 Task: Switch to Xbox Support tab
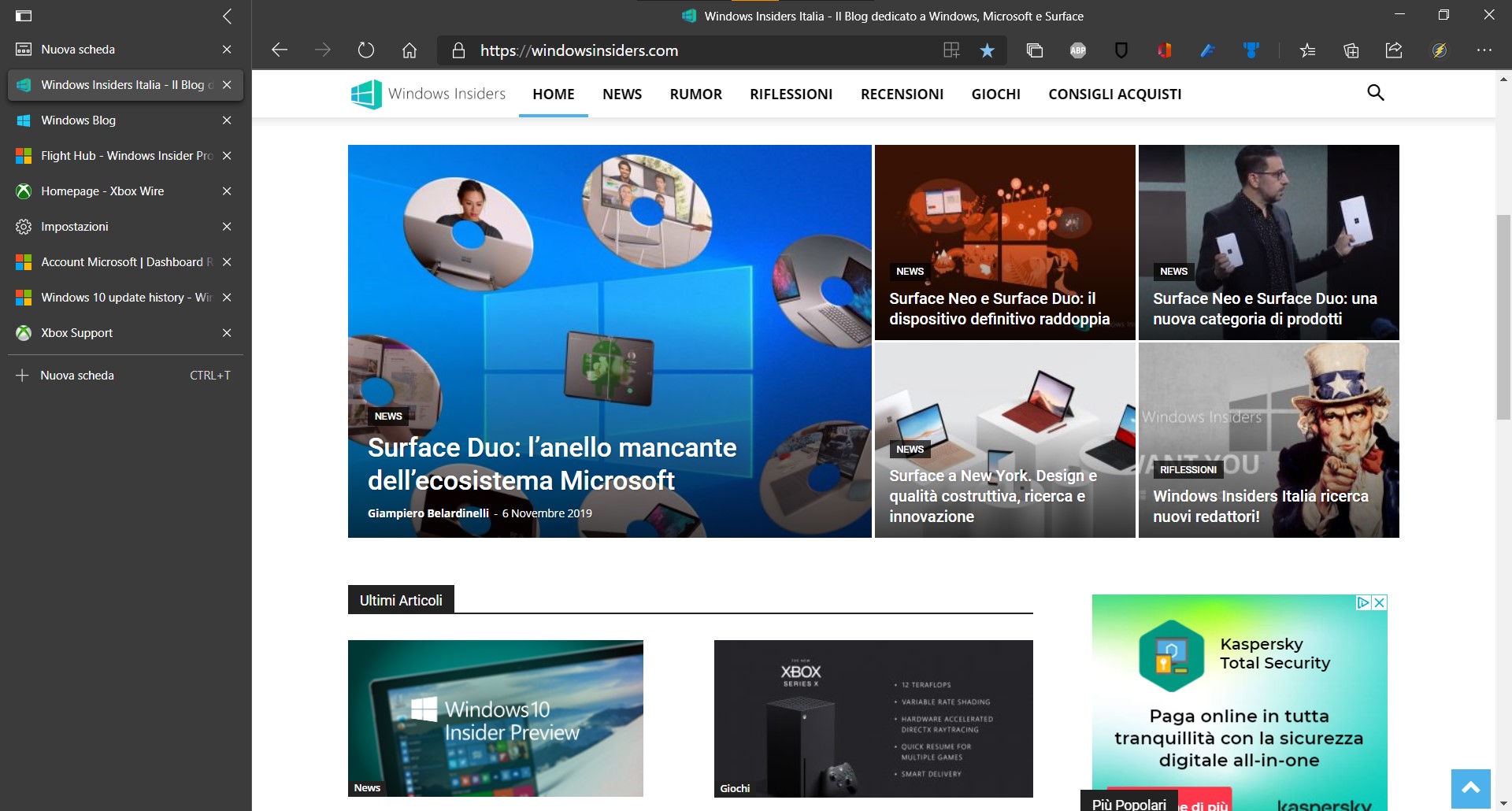pos(125,333)
